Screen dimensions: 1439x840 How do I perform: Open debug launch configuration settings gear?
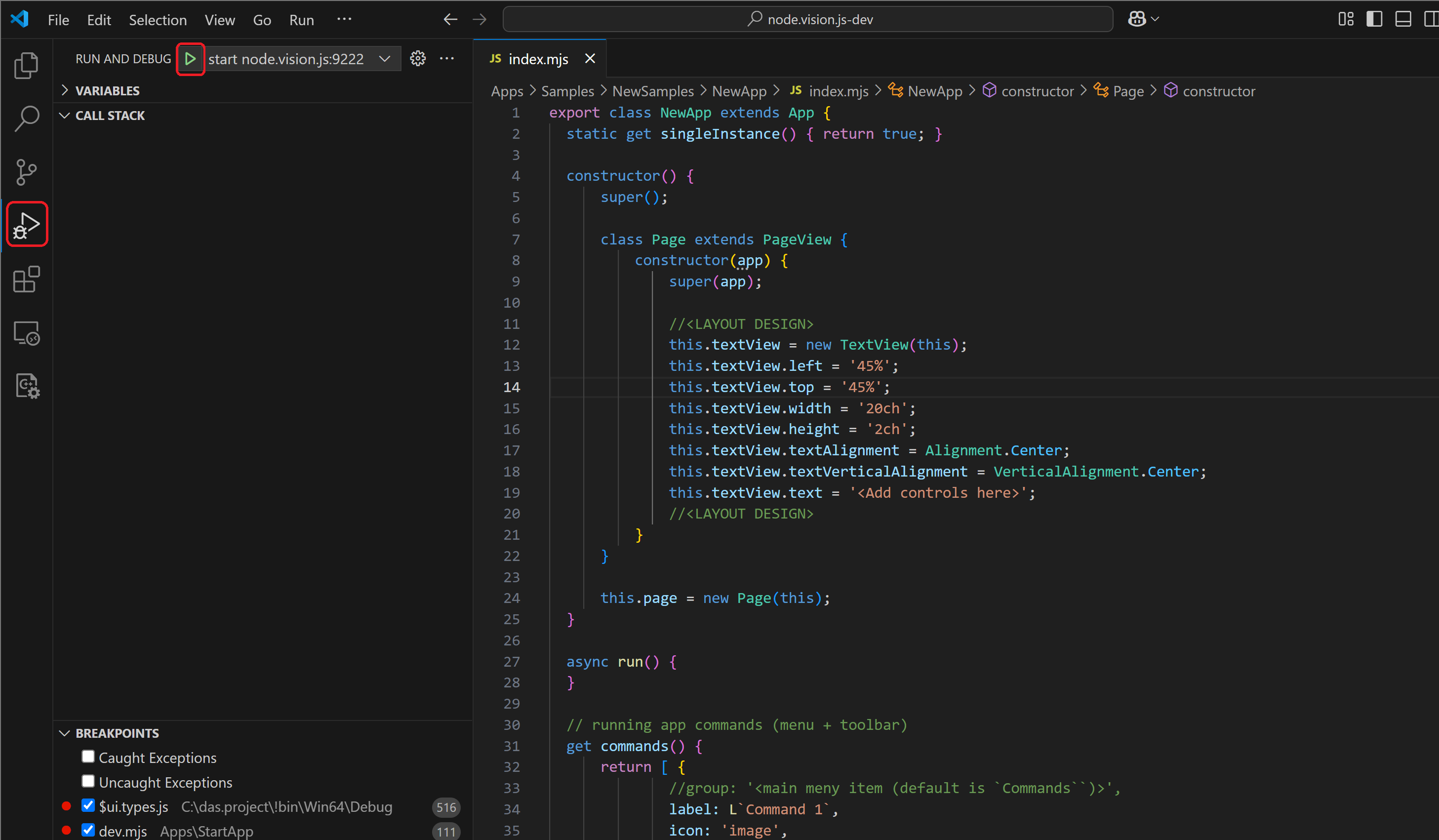click(x=418, y=58)
